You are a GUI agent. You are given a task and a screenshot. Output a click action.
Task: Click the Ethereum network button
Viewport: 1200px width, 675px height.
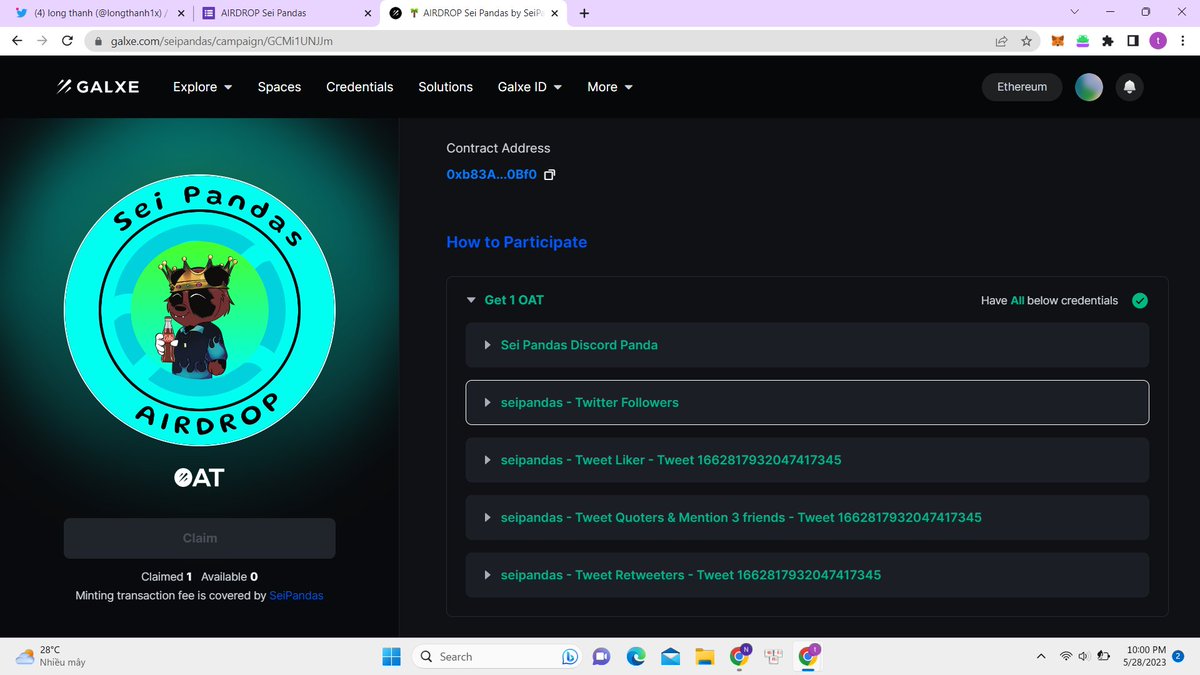pyautogui.click(x=1022, y=87)
